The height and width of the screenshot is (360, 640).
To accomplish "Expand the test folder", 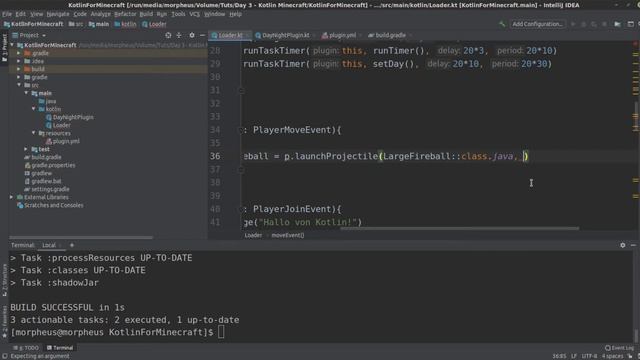I will pos(27,149).
